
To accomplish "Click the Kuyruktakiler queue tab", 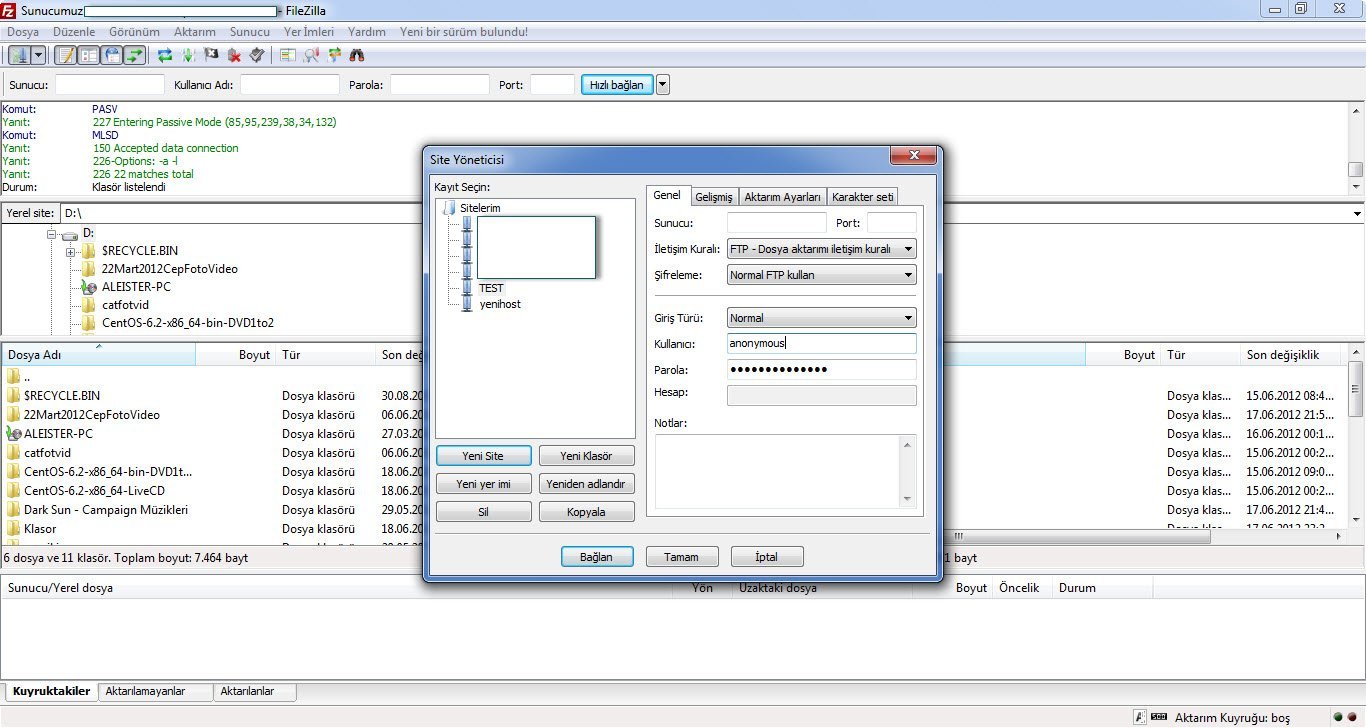I will tap(51, 691).
